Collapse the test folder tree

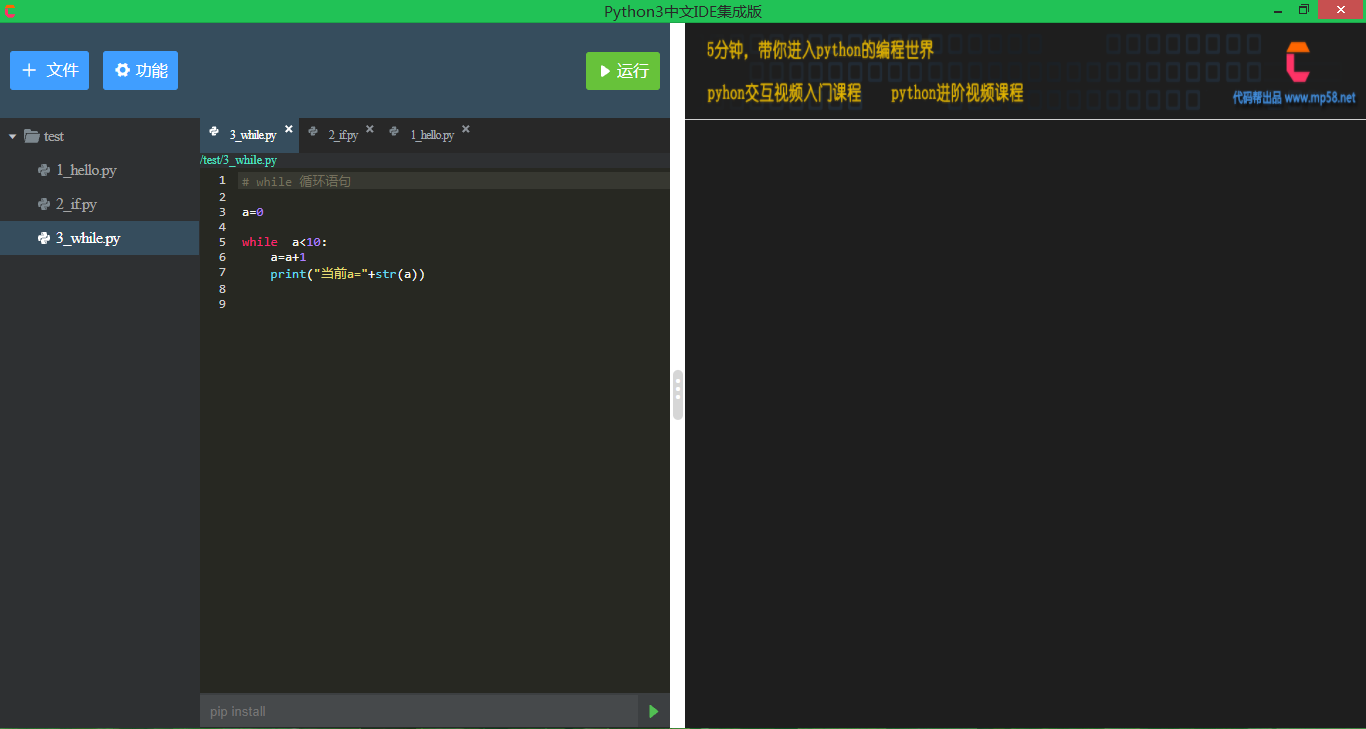point(13,136)
